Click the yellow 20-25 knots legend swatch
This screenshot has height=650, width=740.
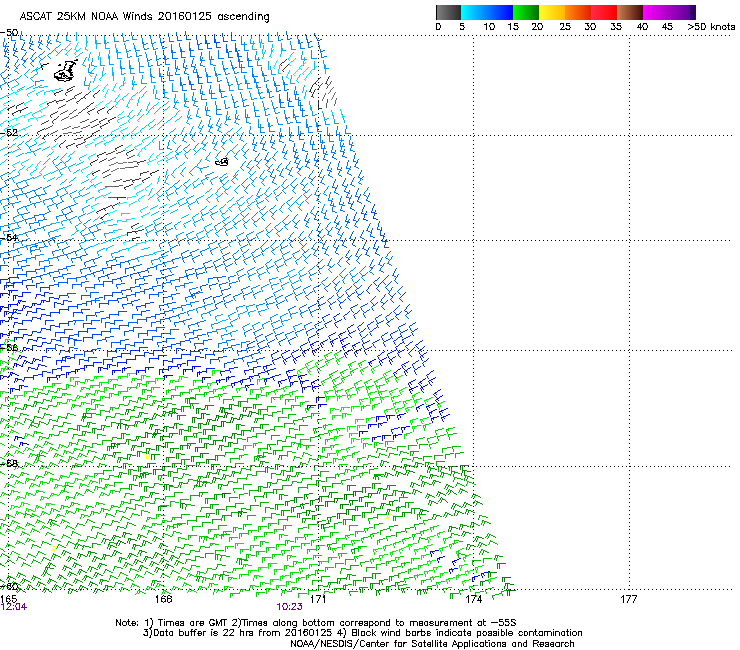(x=552, y=12)
